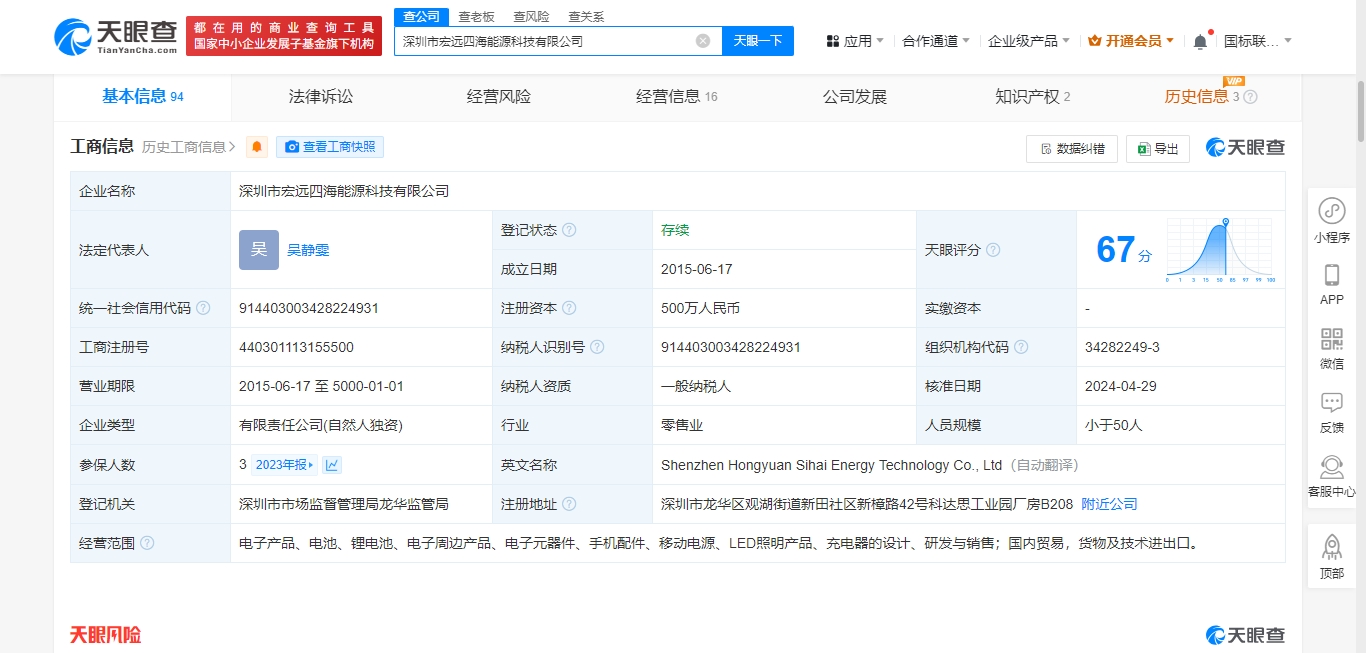Switch to the 公司发展 tab
Image resolution: width=1366 pixels, height=653 pixels.
tap(855, 97)
